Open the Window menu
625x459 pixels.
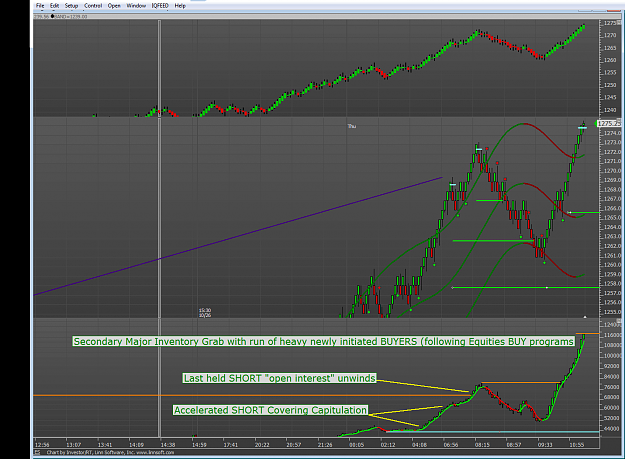tap(136, 6)
